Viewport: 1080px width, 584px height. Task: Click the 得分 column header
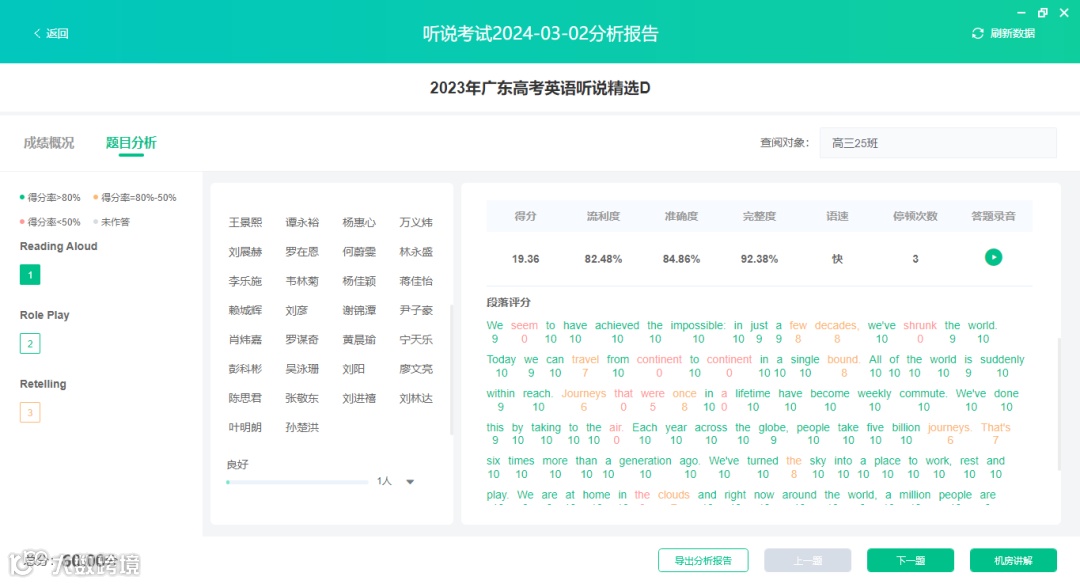point(525,216)
